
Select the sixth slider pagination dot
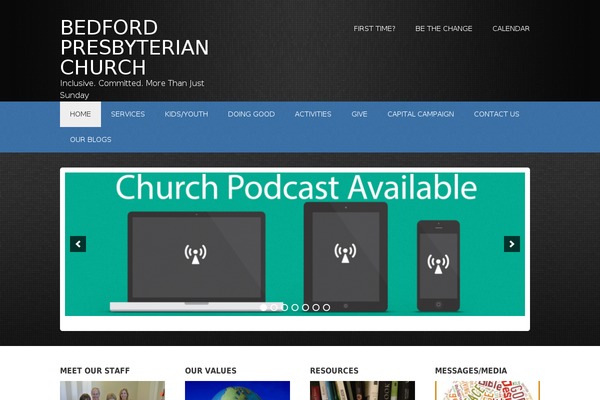pos(316,307)
